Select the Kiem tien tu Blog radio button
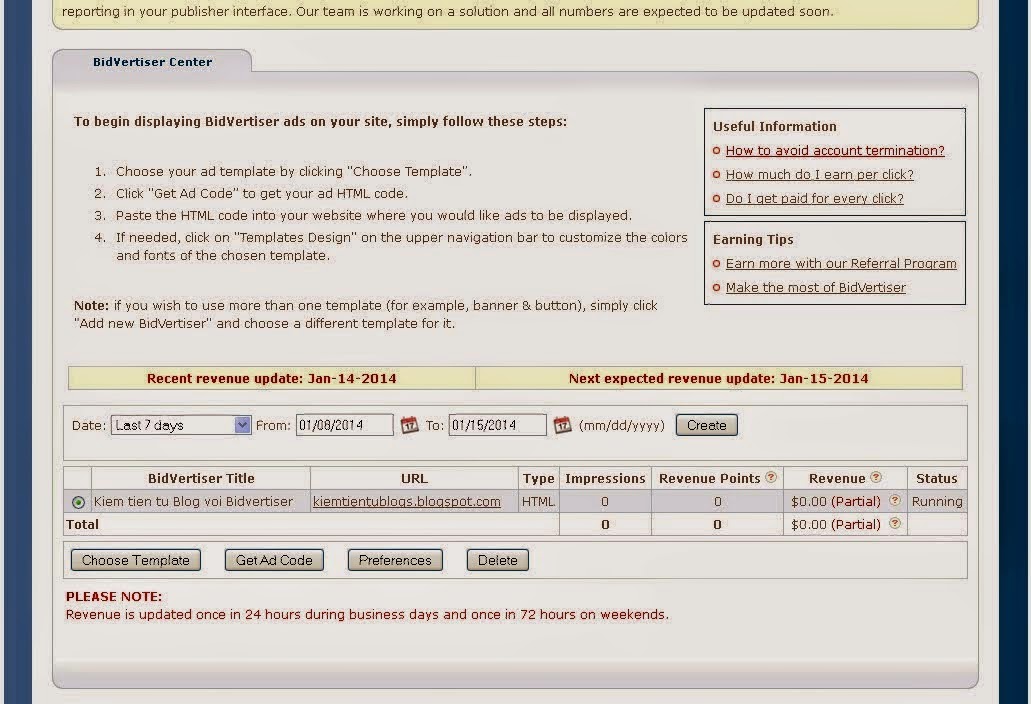The height and width of the screenshot is (704, 1031). [78, 502]
